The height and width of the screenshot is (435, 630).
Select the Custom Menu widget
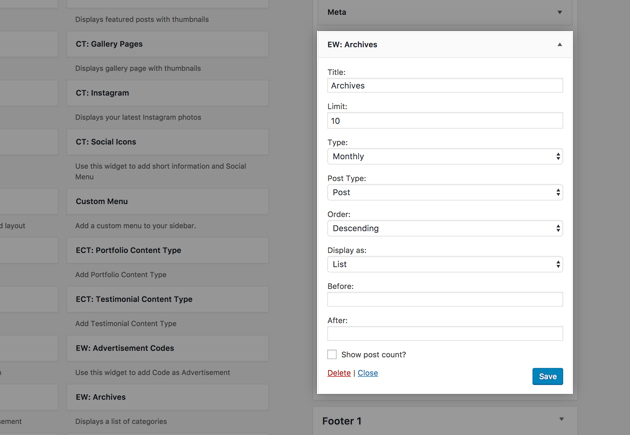168,201
